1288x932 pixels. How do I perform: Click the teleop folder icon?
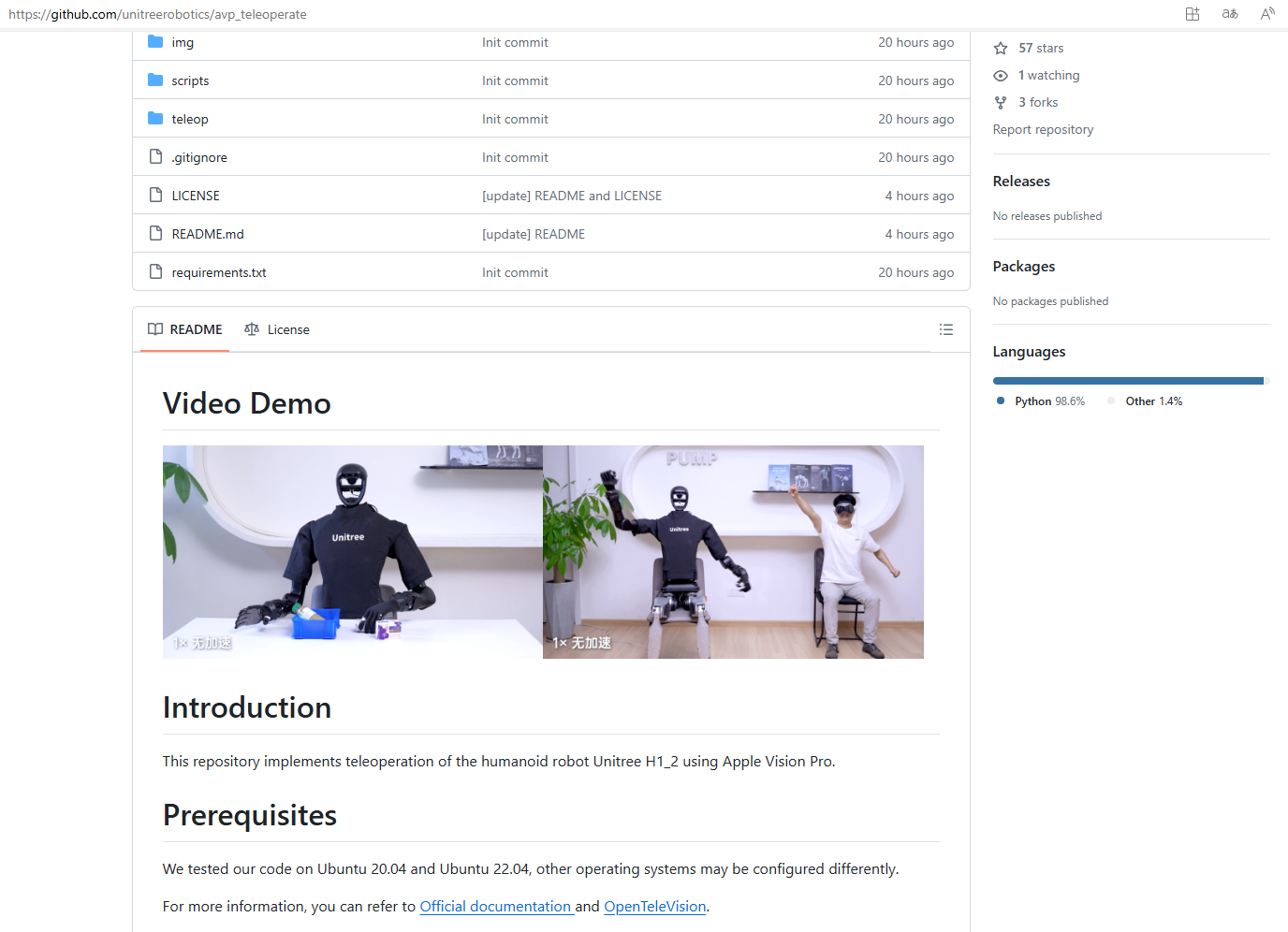(155, 119)
